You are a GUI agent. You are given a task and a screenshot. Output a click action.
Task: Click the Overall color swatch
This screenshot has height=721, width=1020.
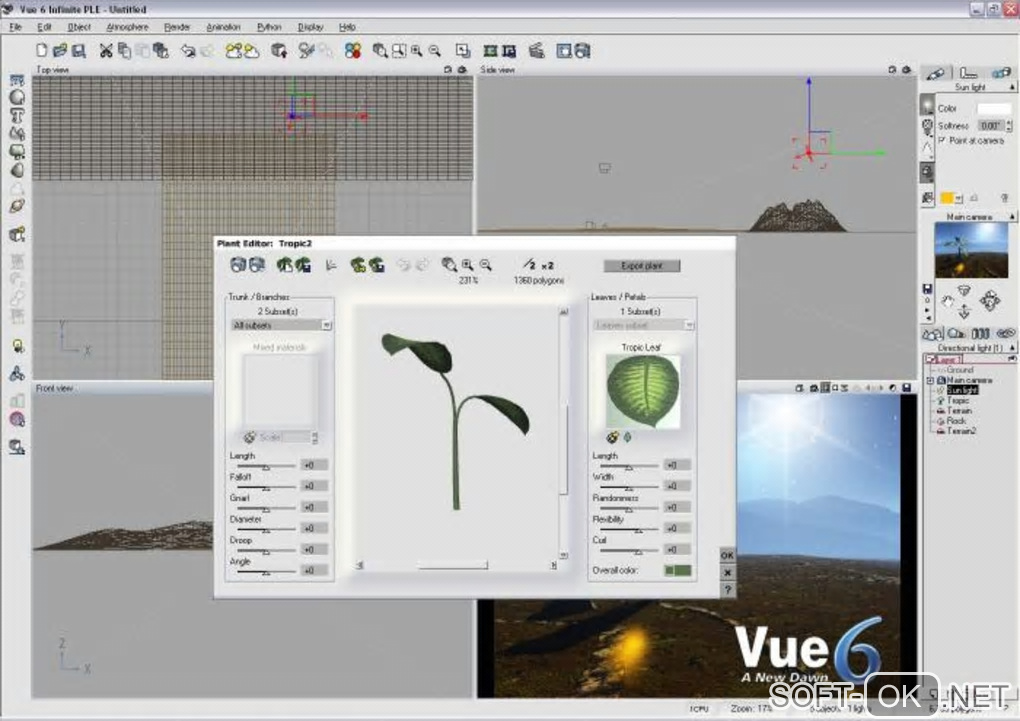678,570
